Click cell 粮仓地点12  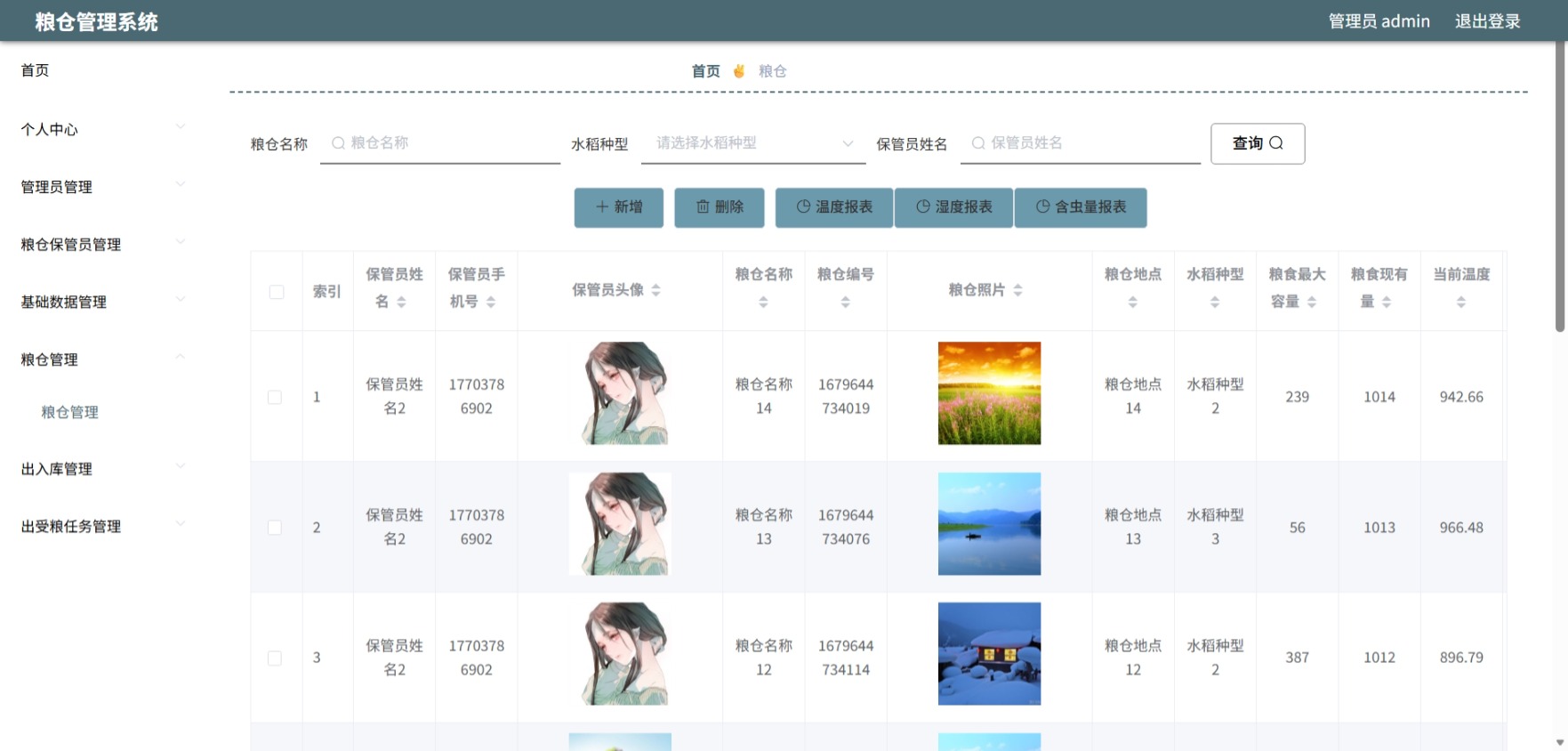point(1133,658)
